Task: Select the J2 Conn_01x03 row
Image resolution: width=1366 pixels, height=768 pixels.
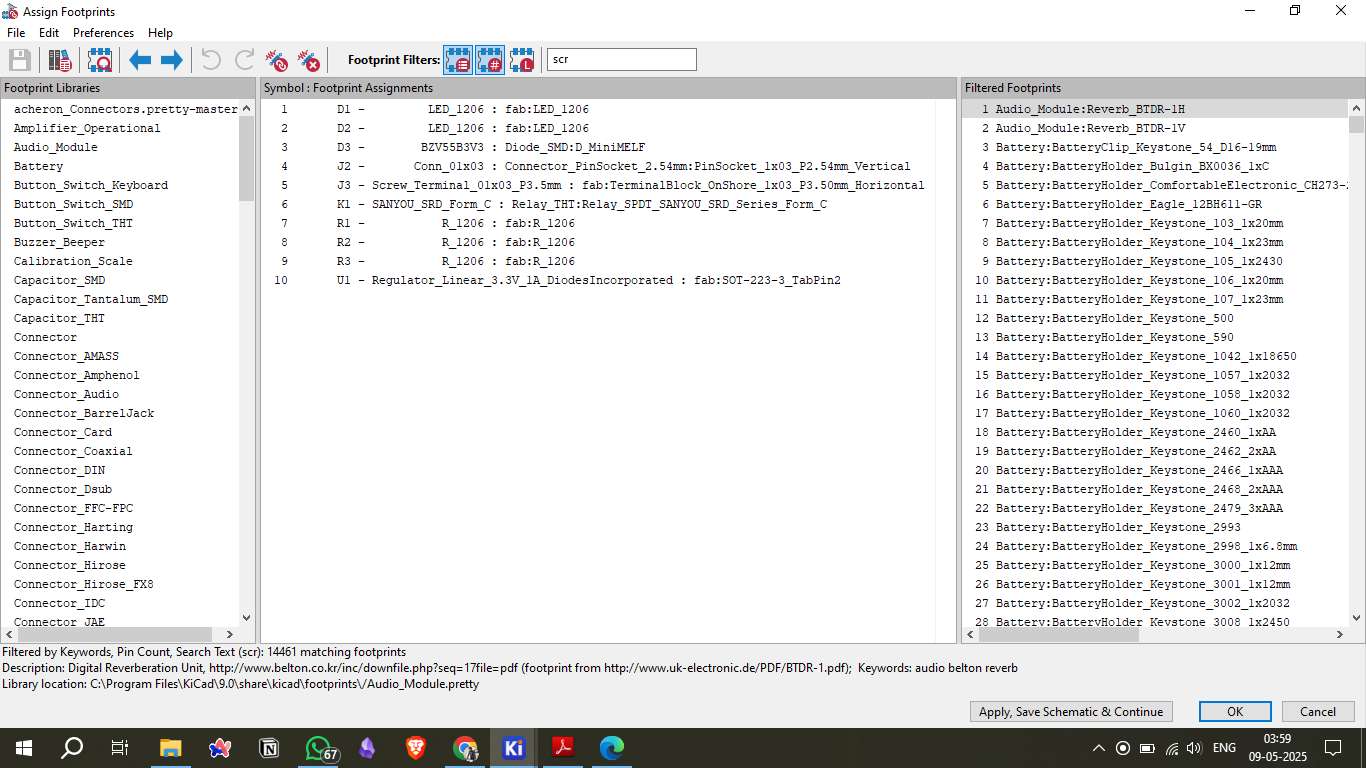Action: pyautogui.click(x=598, y=166)
